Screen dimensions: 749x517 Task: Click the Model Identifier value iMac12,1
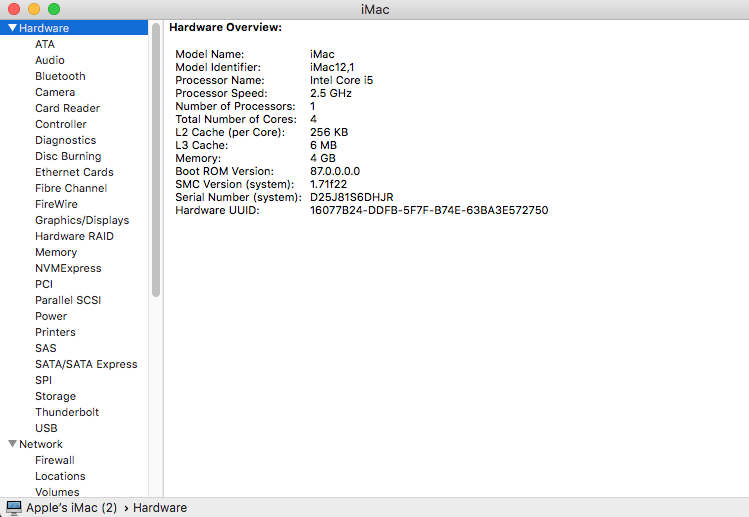point(332,67)
